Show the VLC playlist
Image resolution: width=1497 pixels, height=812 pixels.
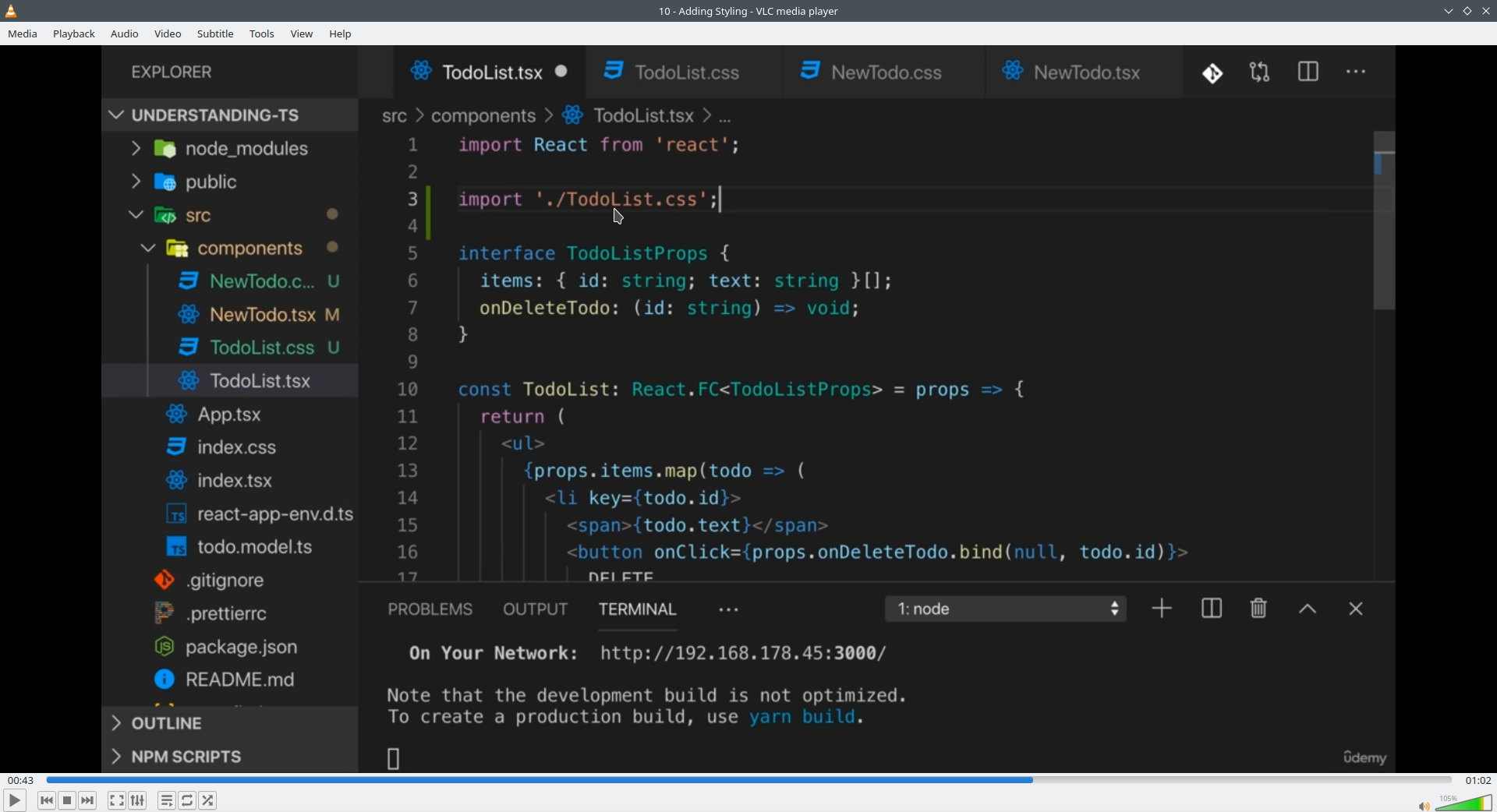[x=167, y=800]
